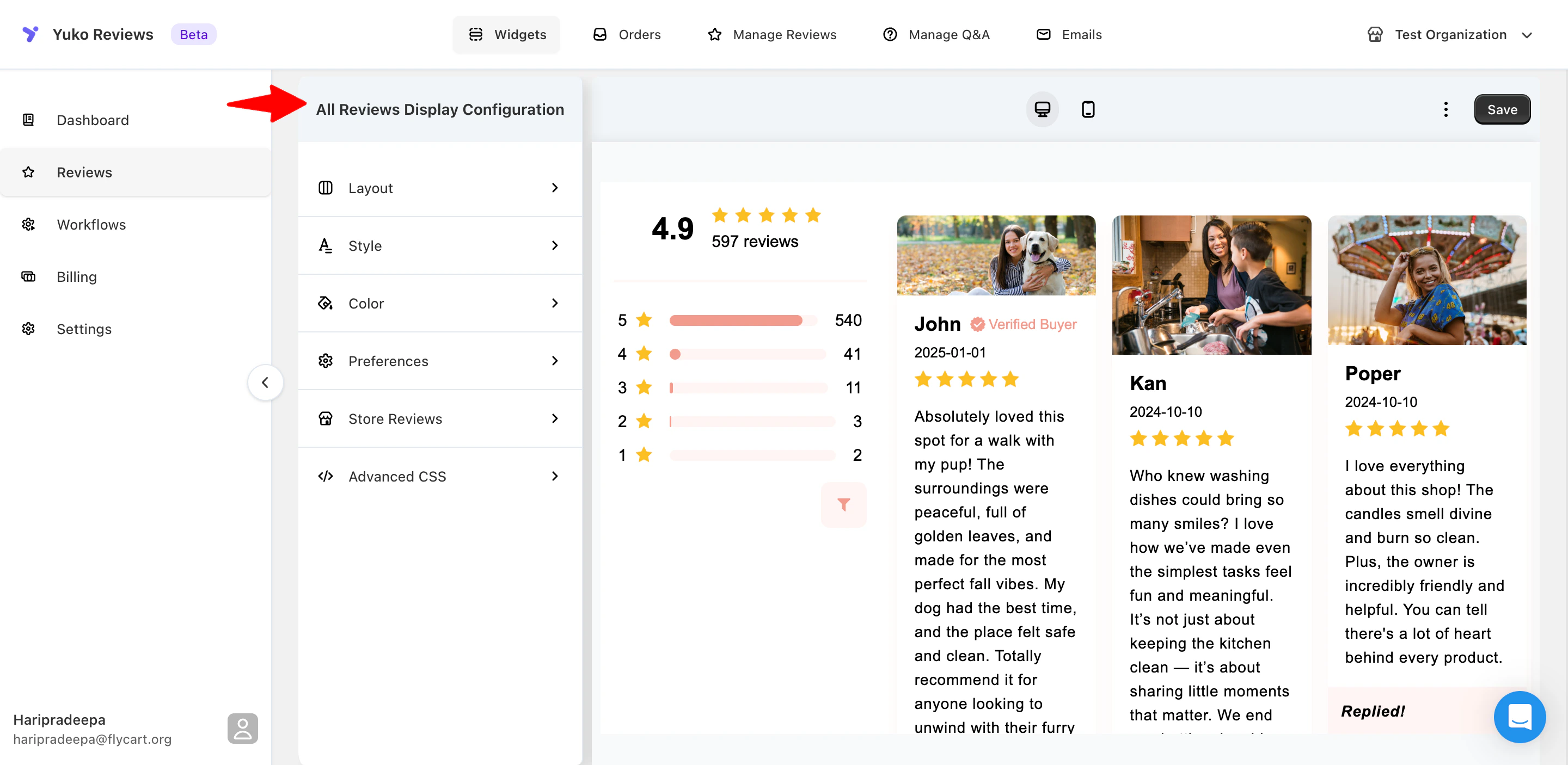Open Billing from the sidebar
This screenshot has height=765, width=1568.
coord(76,277)
